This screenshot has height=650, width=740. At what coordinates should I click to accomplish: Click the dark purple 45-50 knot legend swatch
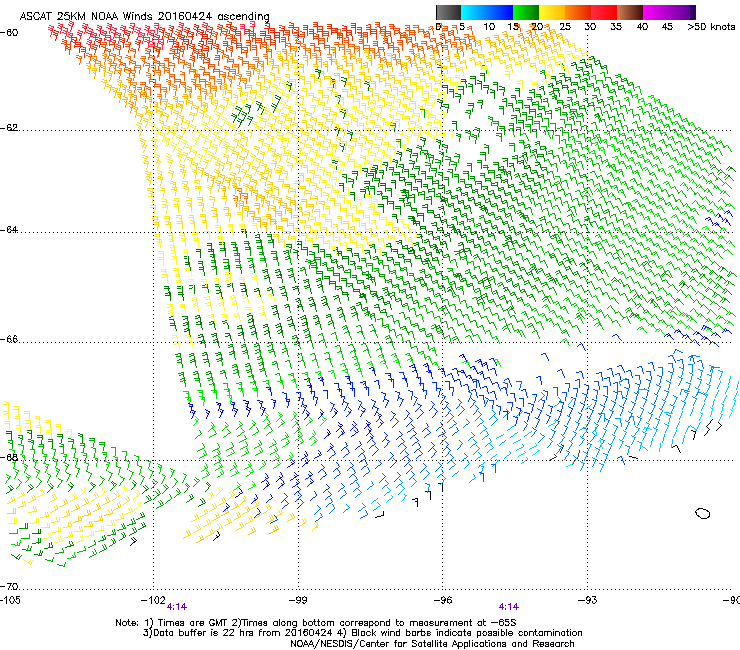tap(682, 12)
